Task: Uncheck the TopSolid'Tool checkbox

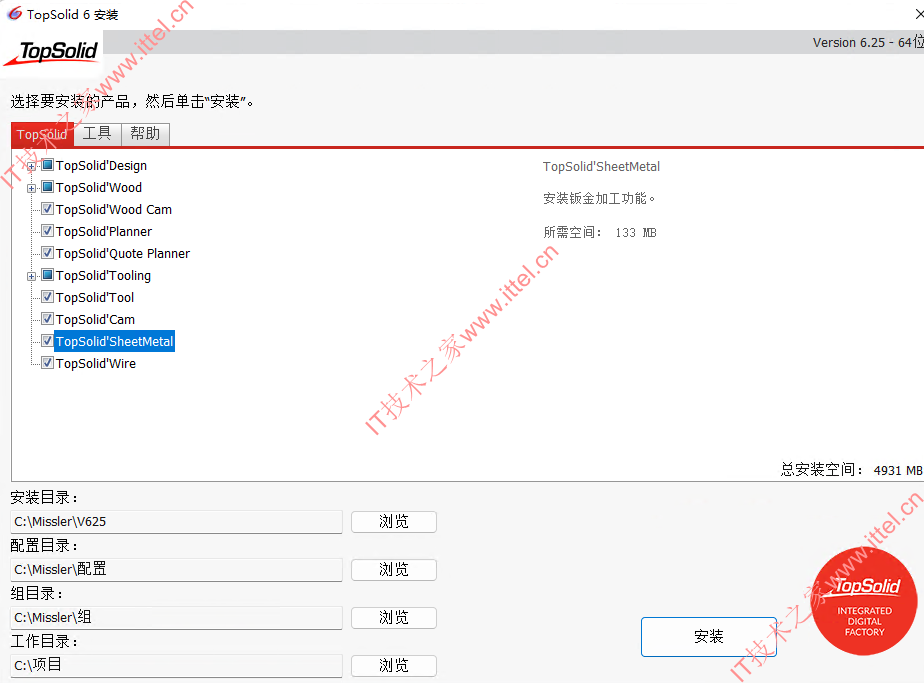Action: point(48,297)
